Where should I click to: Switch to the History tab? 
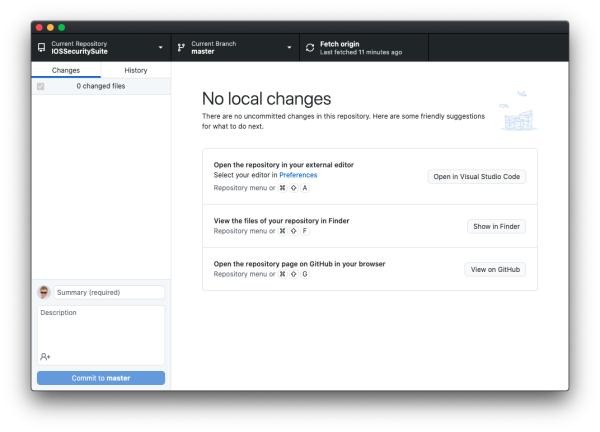(x=136, y=70)
